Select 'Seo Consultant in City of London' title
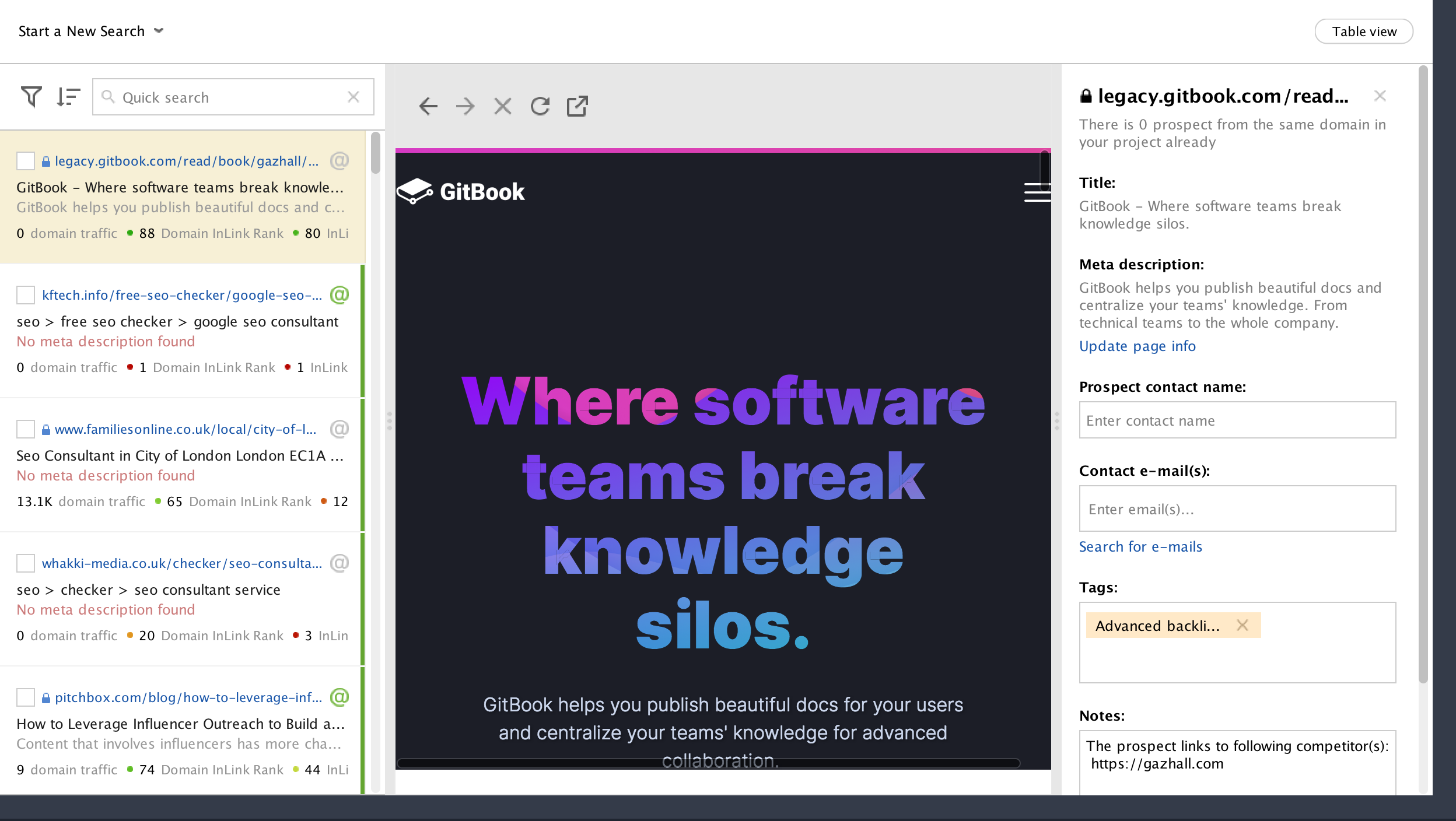The height and width of the screenshot is (821, 1456). pyautogui.click(x=180, y=455)
